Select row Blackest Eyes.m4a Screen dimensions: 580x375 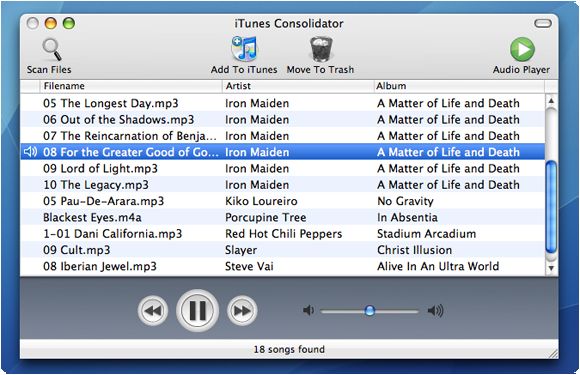283,217
